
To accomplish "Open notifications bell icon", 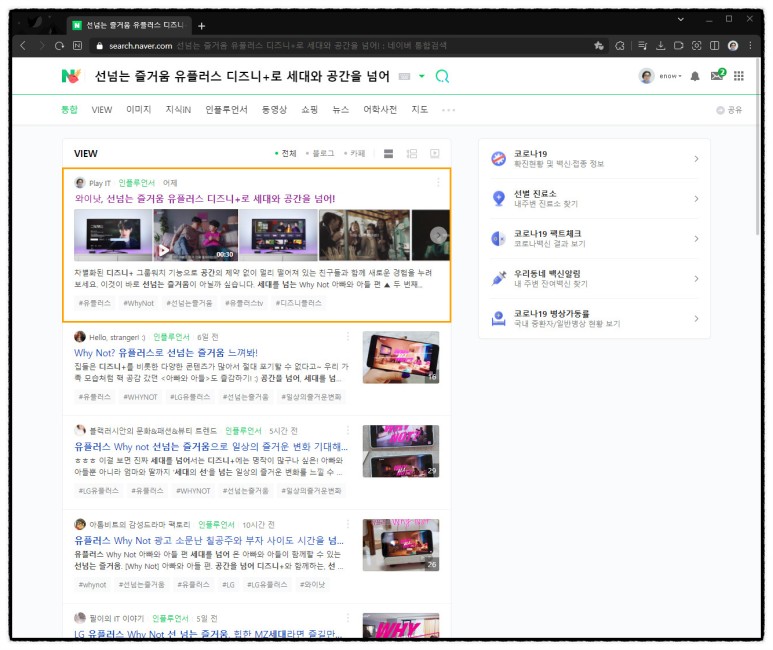I will tap(695, 76).
